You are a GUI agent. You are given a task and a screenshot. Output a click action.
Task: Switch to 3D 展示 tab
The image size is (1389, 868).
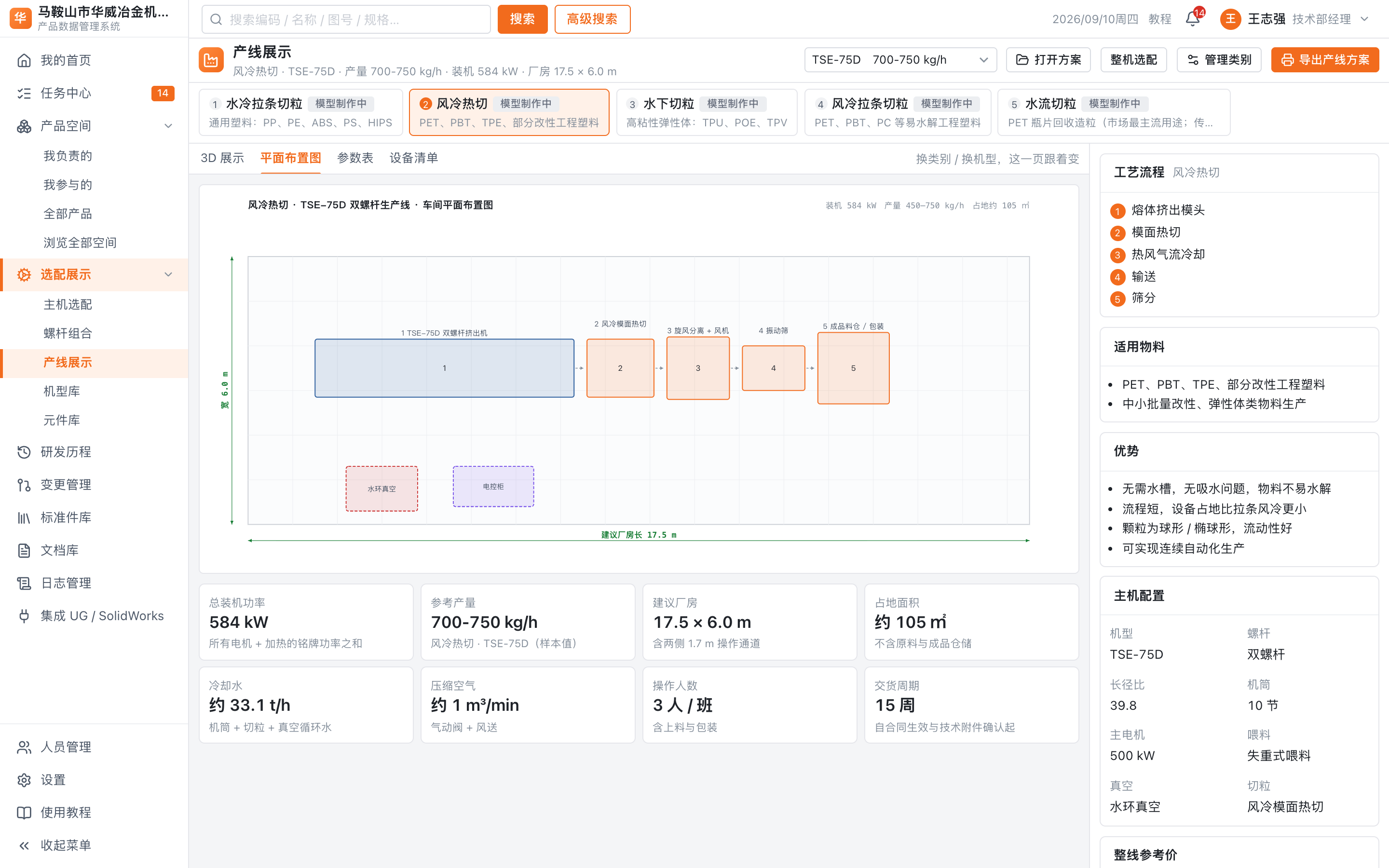coord(222,158)
